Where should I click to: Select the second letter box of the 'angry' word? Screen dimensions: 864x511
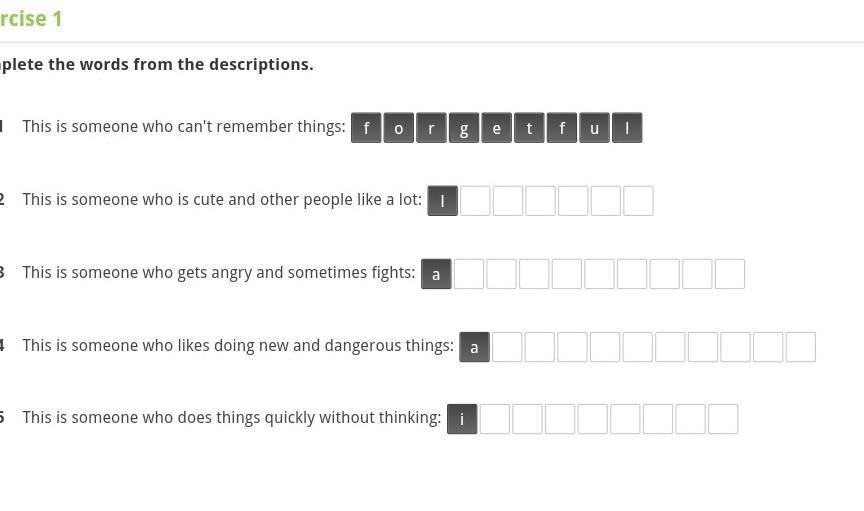469,274
